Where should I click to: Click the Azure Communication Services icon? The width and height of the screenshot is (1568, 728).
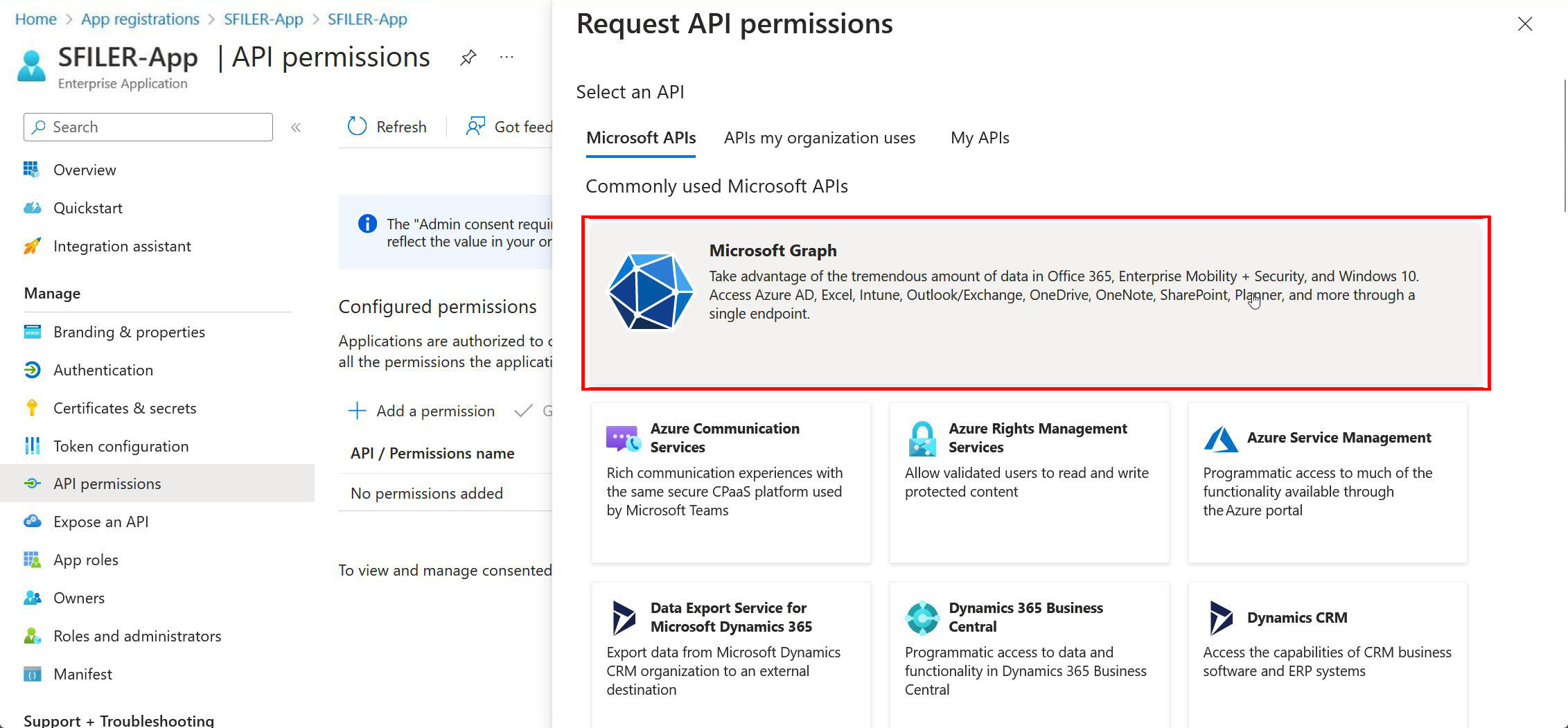(x=623, y=438)
